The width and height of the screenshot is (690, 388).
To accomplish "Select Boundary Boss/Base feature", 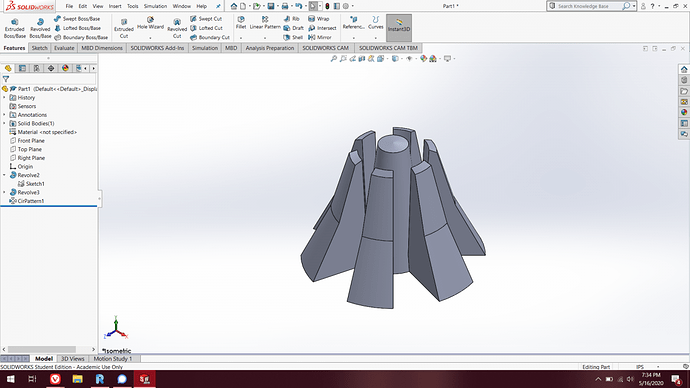I will pos(81,37).
